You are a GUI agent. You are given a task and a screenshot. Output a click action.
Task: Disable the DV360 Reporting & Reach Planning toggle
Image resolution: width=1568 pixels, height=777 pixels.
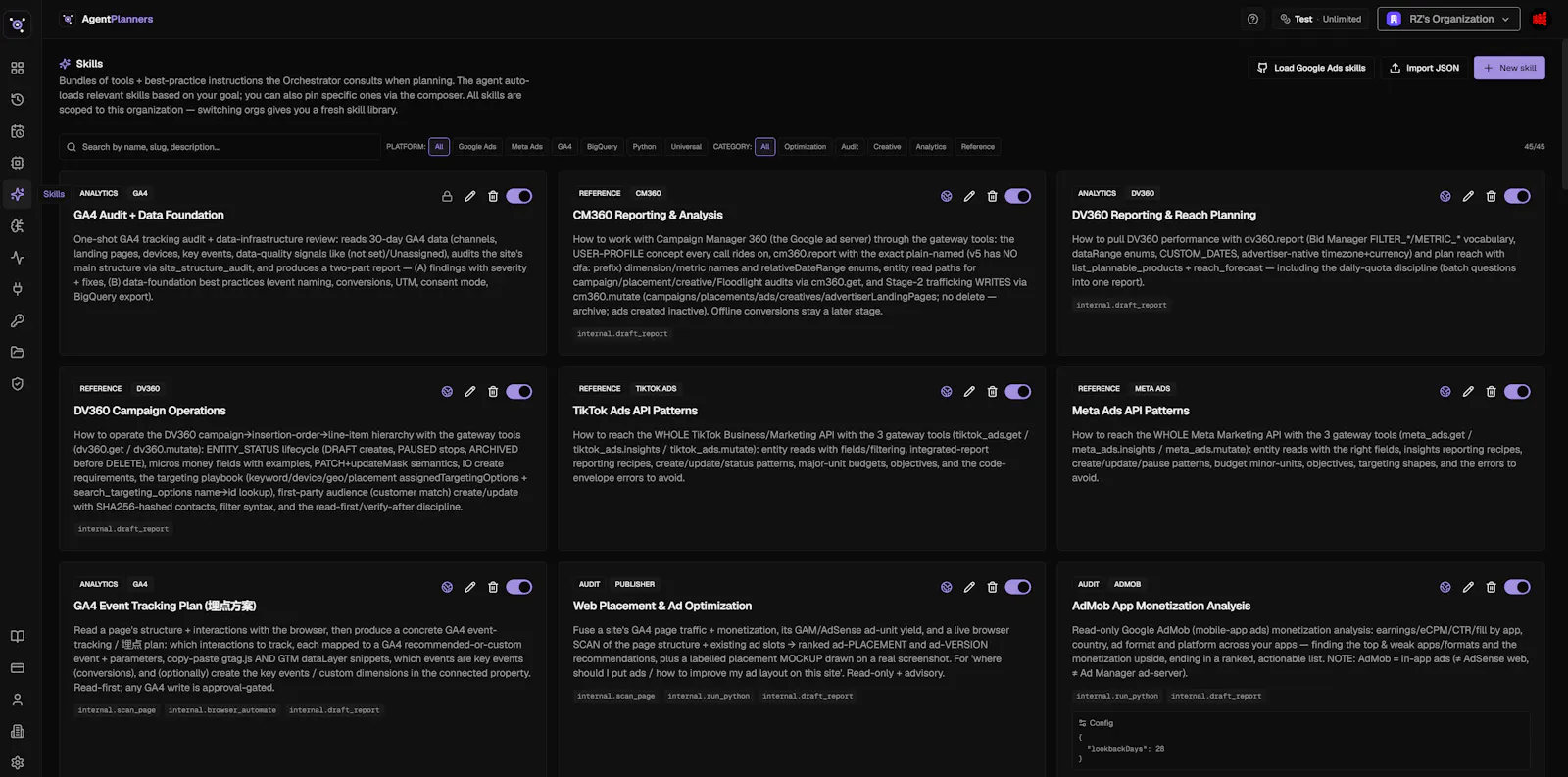(1517, 196)
